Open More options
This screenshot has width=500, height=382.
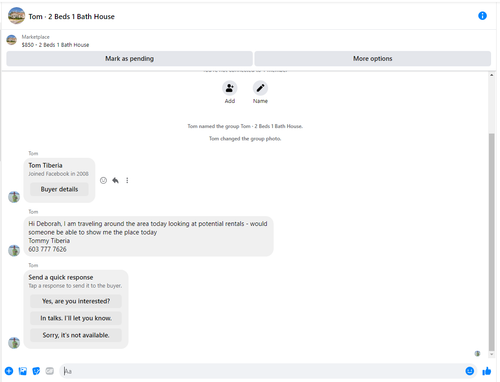(373, 59)
